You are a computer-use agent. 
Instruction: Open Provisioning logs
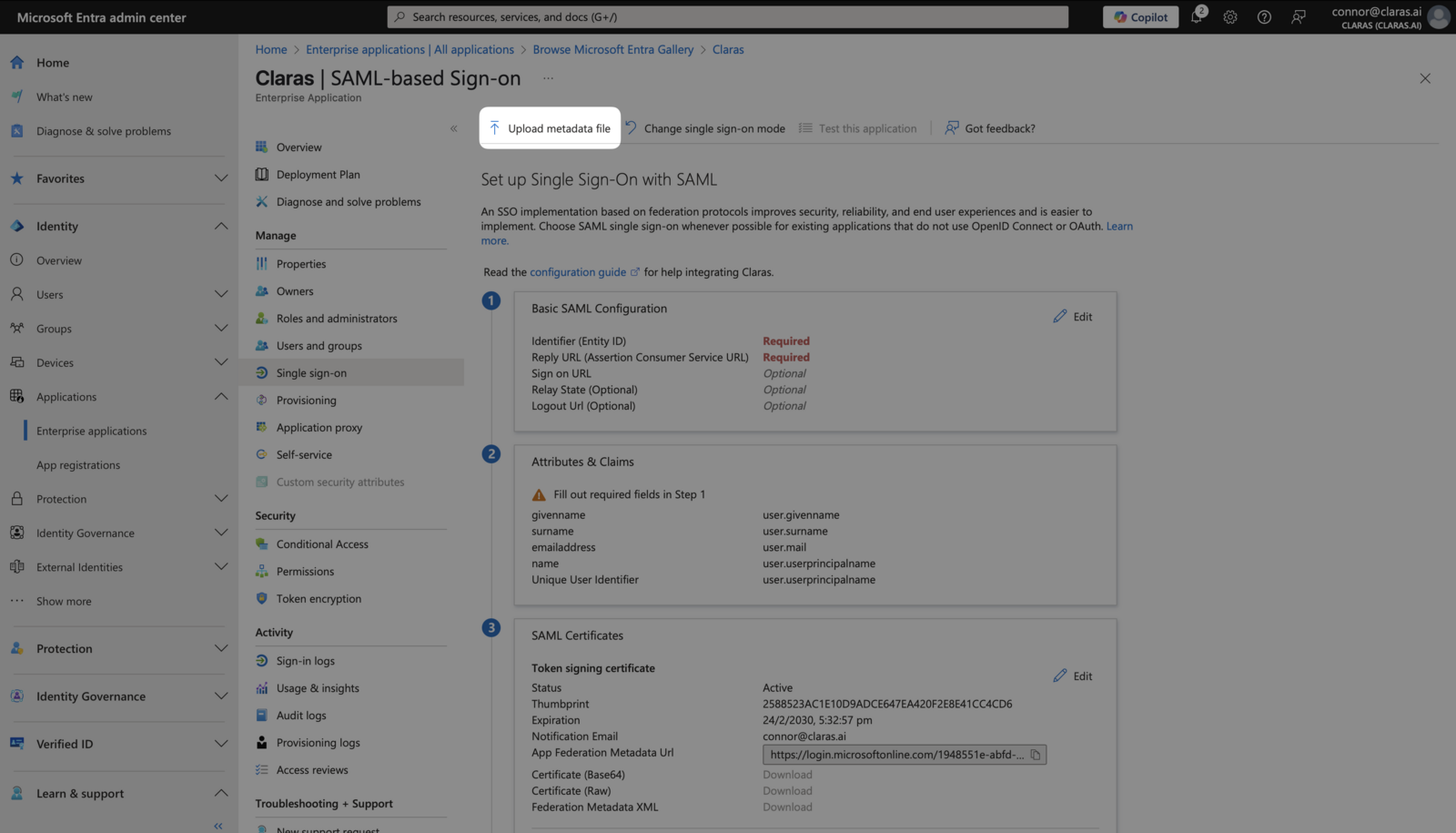click(x=318, y=743)
